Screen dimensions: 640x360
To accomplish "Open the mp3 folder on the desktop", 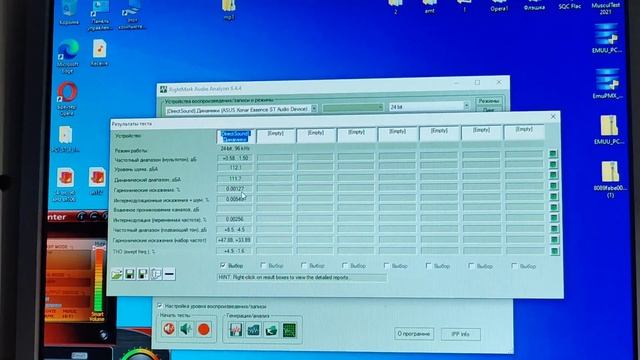I will (229, 10).
